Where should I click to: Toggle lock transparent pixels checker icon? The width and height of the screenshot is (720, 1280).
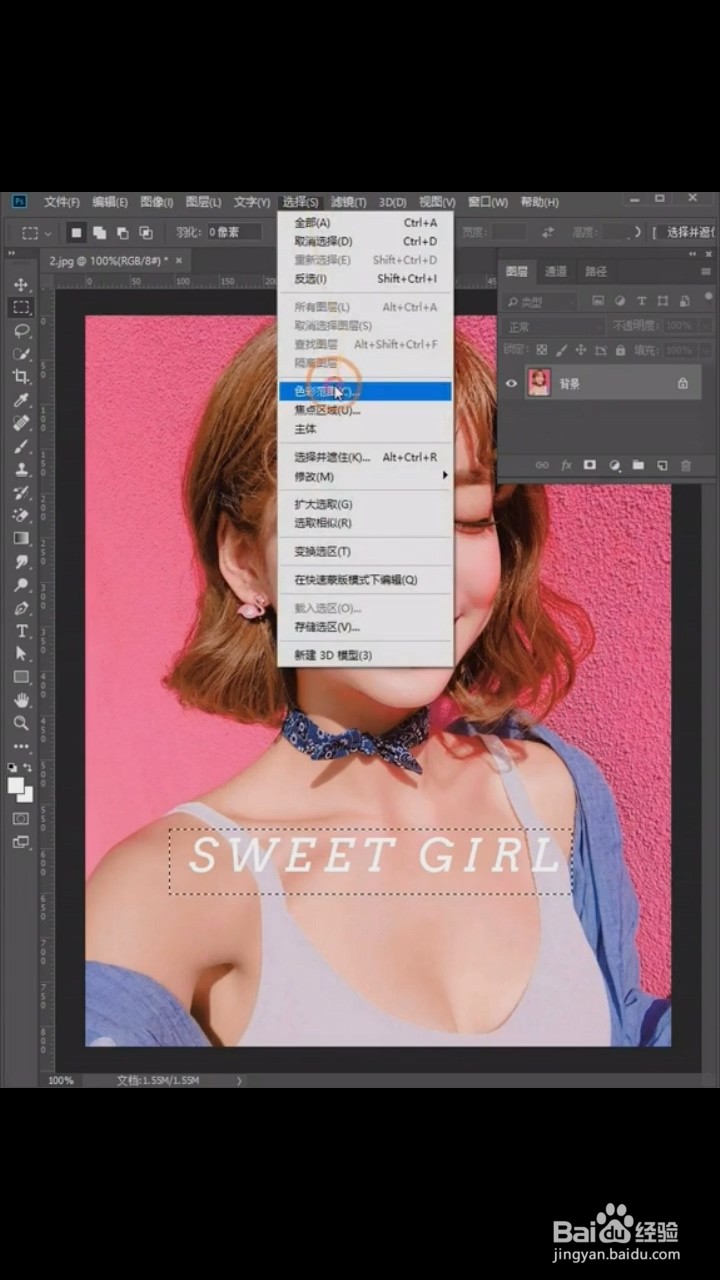click(x=542, y=351)
